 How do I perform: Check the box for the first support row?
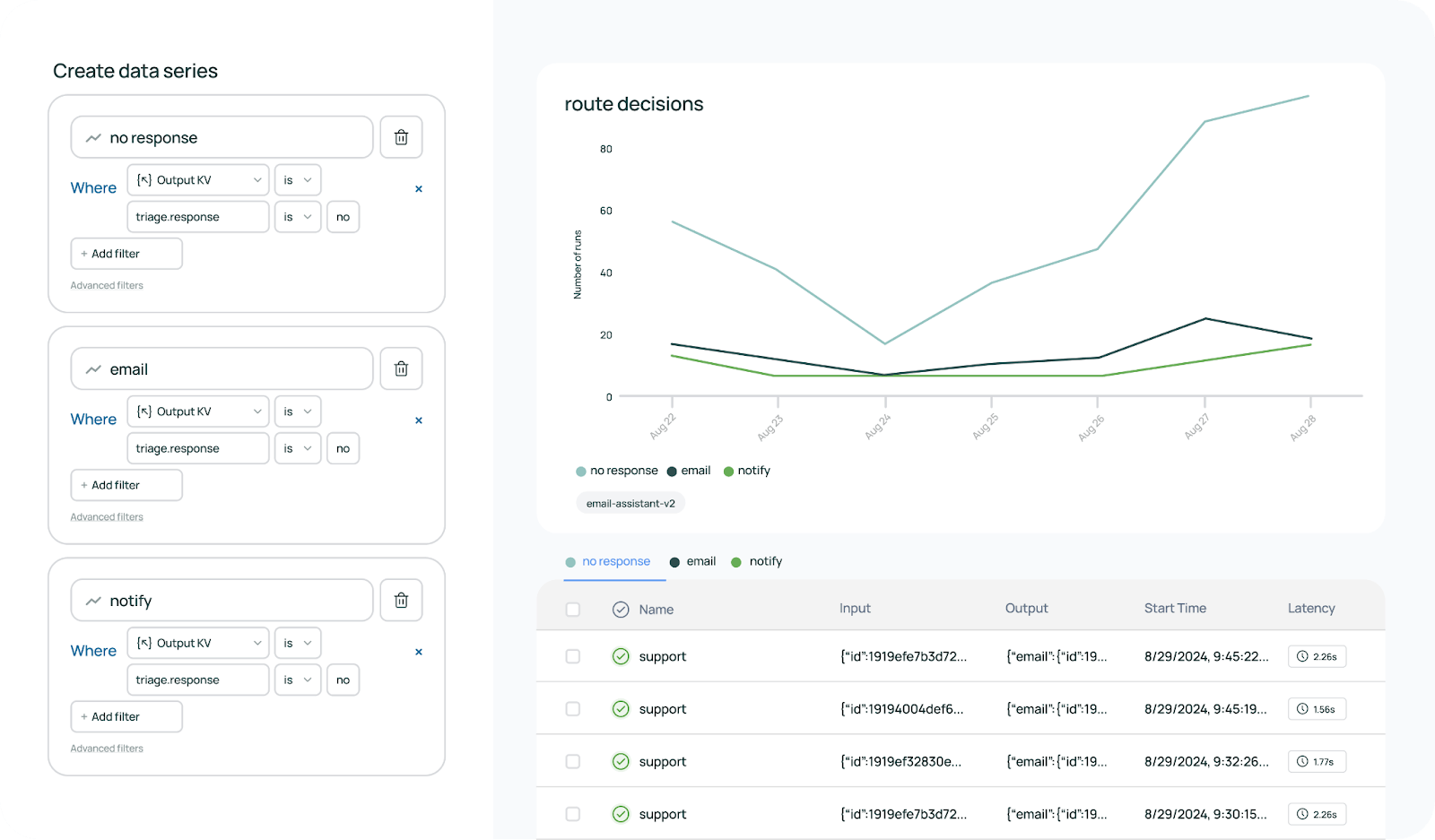573,656
